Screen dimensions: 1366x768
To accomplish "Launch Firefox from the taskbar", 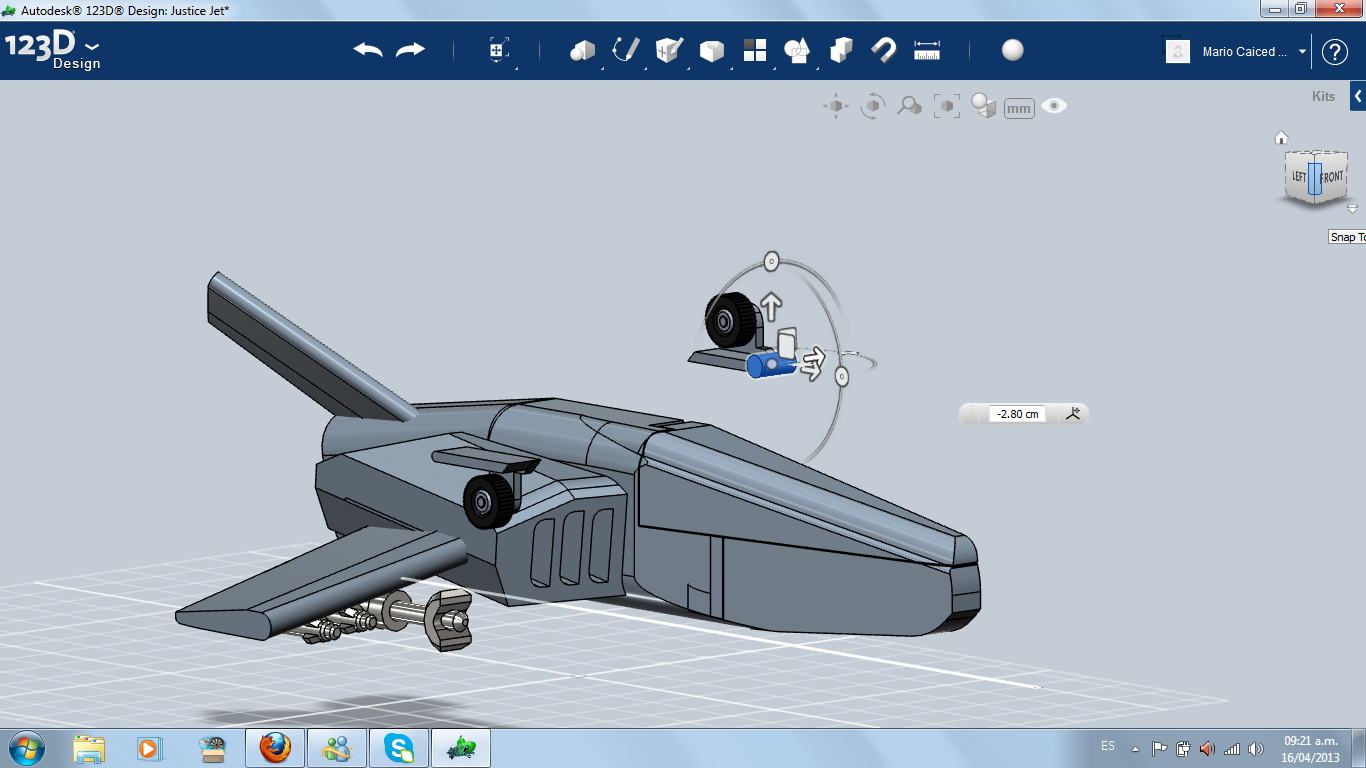I will pyautogui.click(x=274, y=748).
